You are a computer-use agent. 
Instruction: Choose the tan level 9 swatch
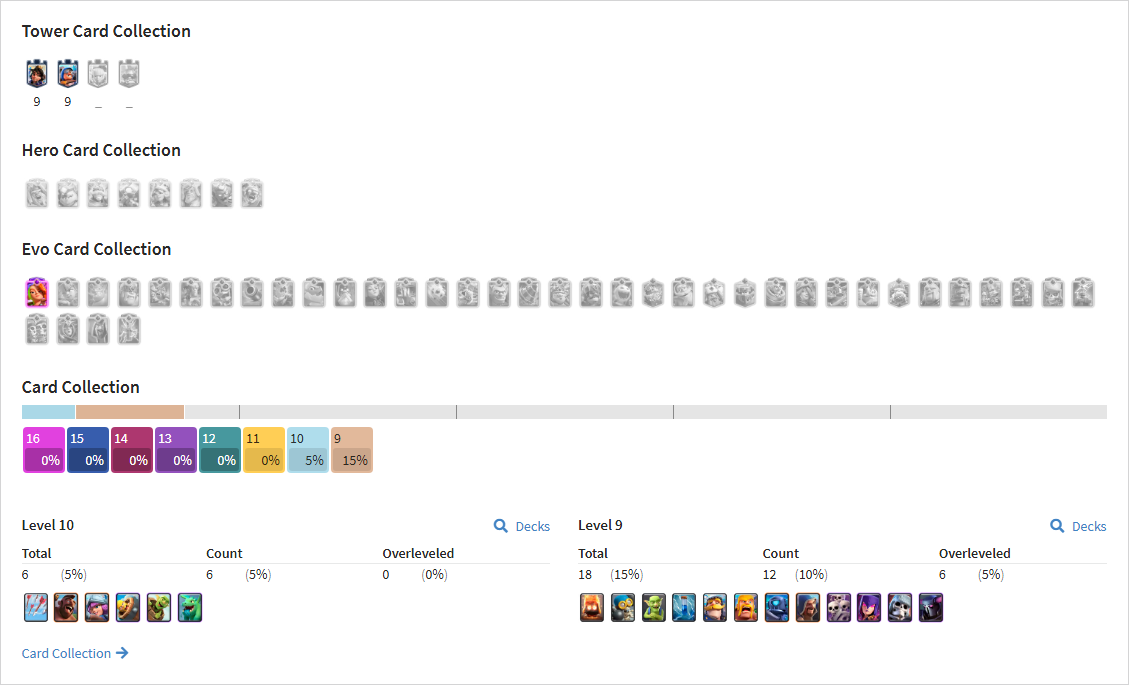[x=352, y=450]
